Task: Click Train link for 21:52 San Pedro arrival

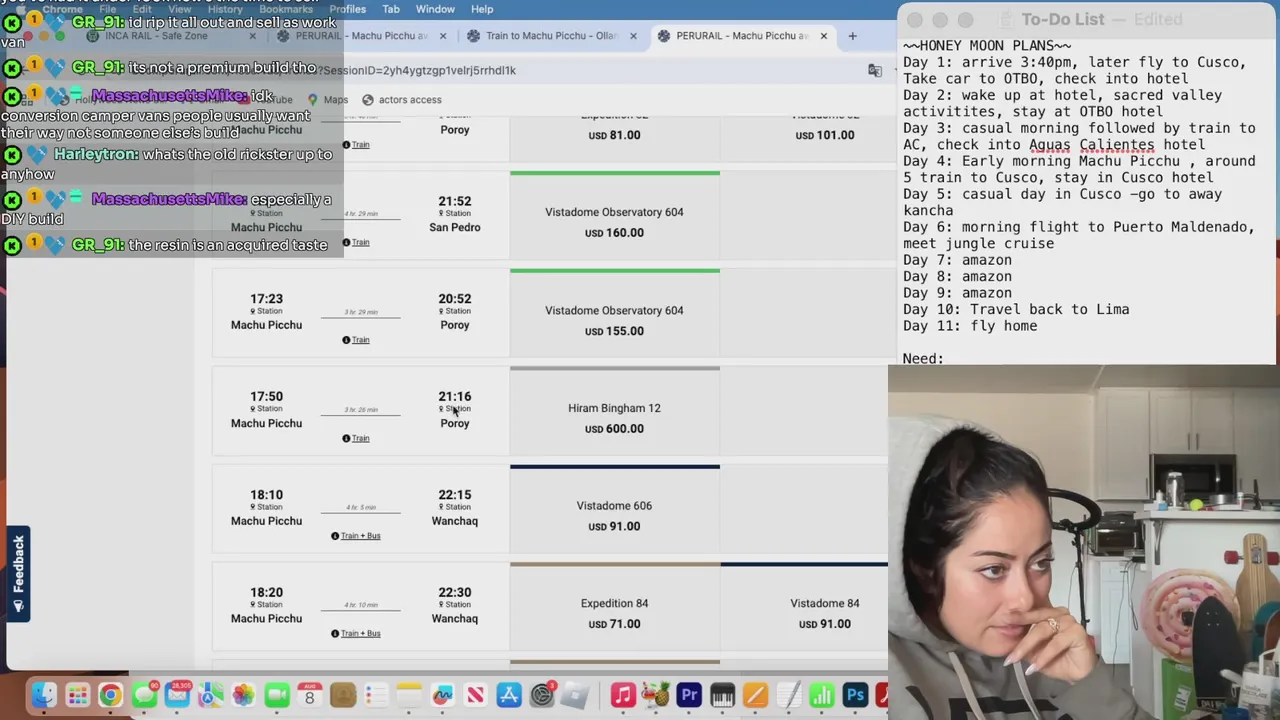Action: click(361, 242)
